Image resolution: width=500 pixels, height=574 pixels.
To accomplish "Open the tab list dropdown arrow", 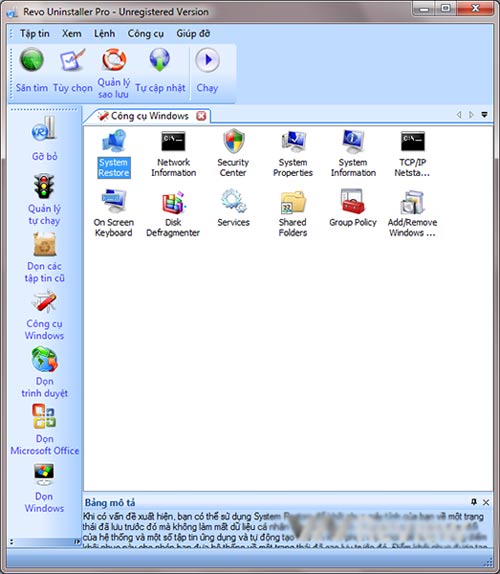I will click(484, 115).
